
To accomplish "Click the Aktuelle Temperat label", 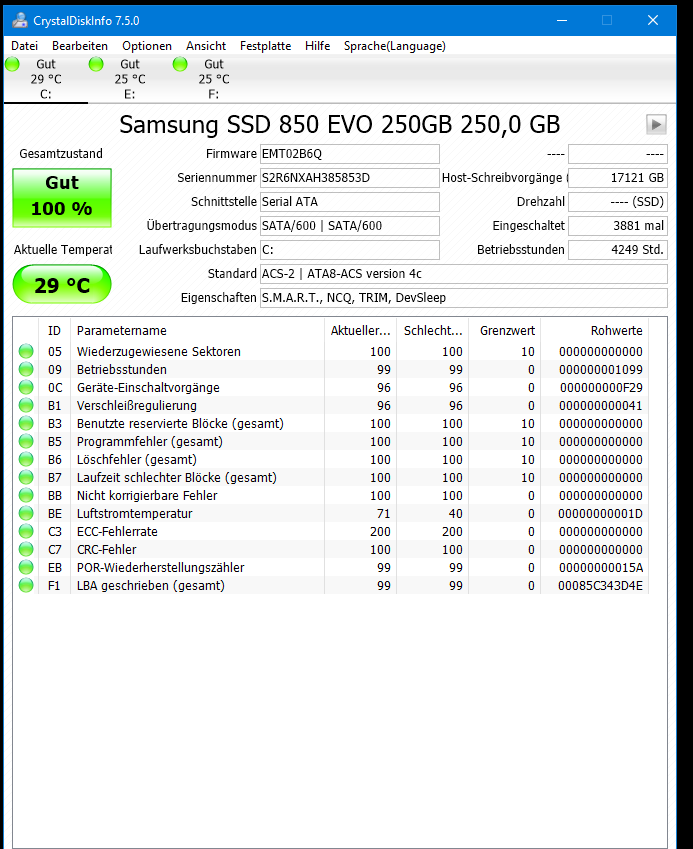I will 63,250.
